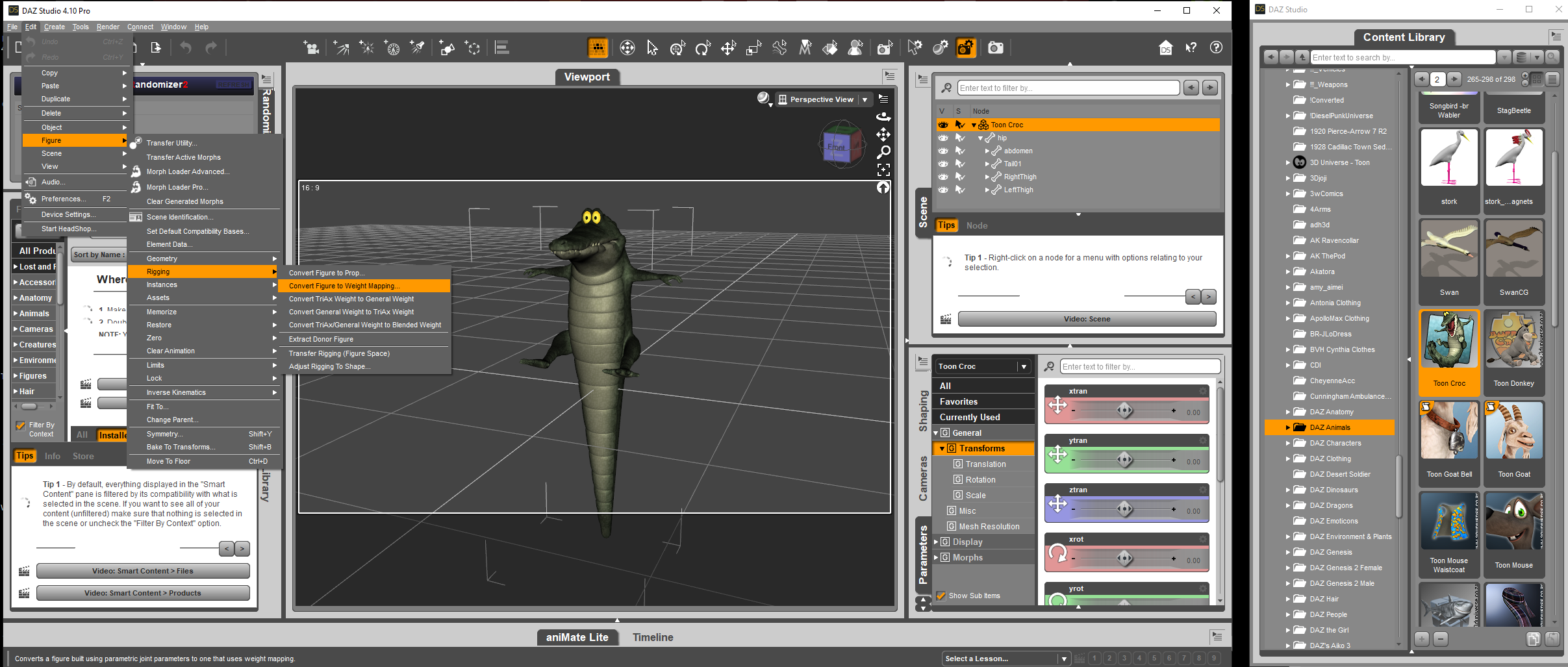Select the Scale tool icon
This screenshot has width=1568, height=667.
[x=753, y=47]
